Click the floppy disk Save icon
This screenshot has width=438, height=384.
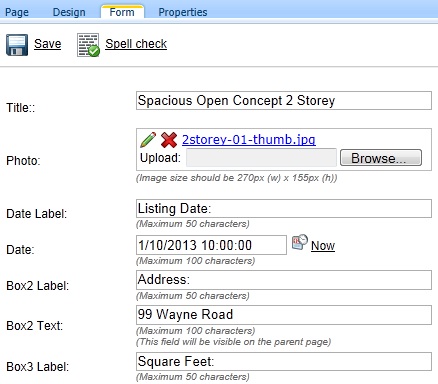[x=17, y=45]
